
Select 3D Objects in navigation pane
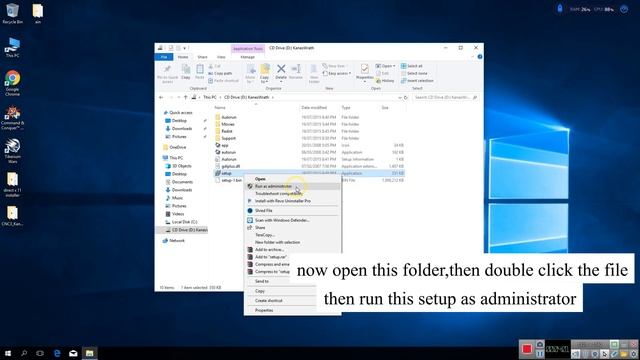click(x=181, y=166)
